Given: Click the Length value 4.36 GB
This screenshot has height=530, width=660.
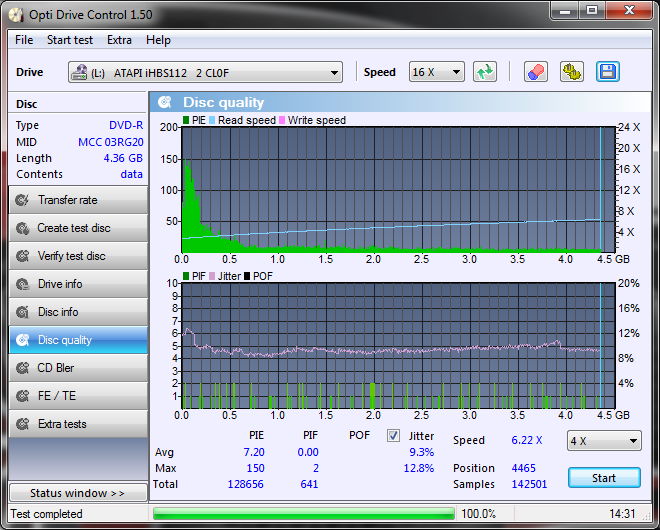Looking at the screenshot, I should tap(123, 158).
